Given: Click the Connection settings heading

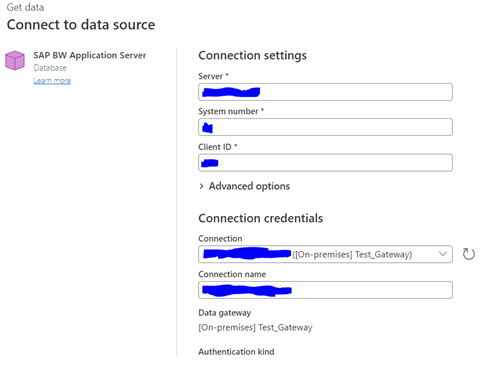Looking at the screenshot, I should [x=252, y=55].
